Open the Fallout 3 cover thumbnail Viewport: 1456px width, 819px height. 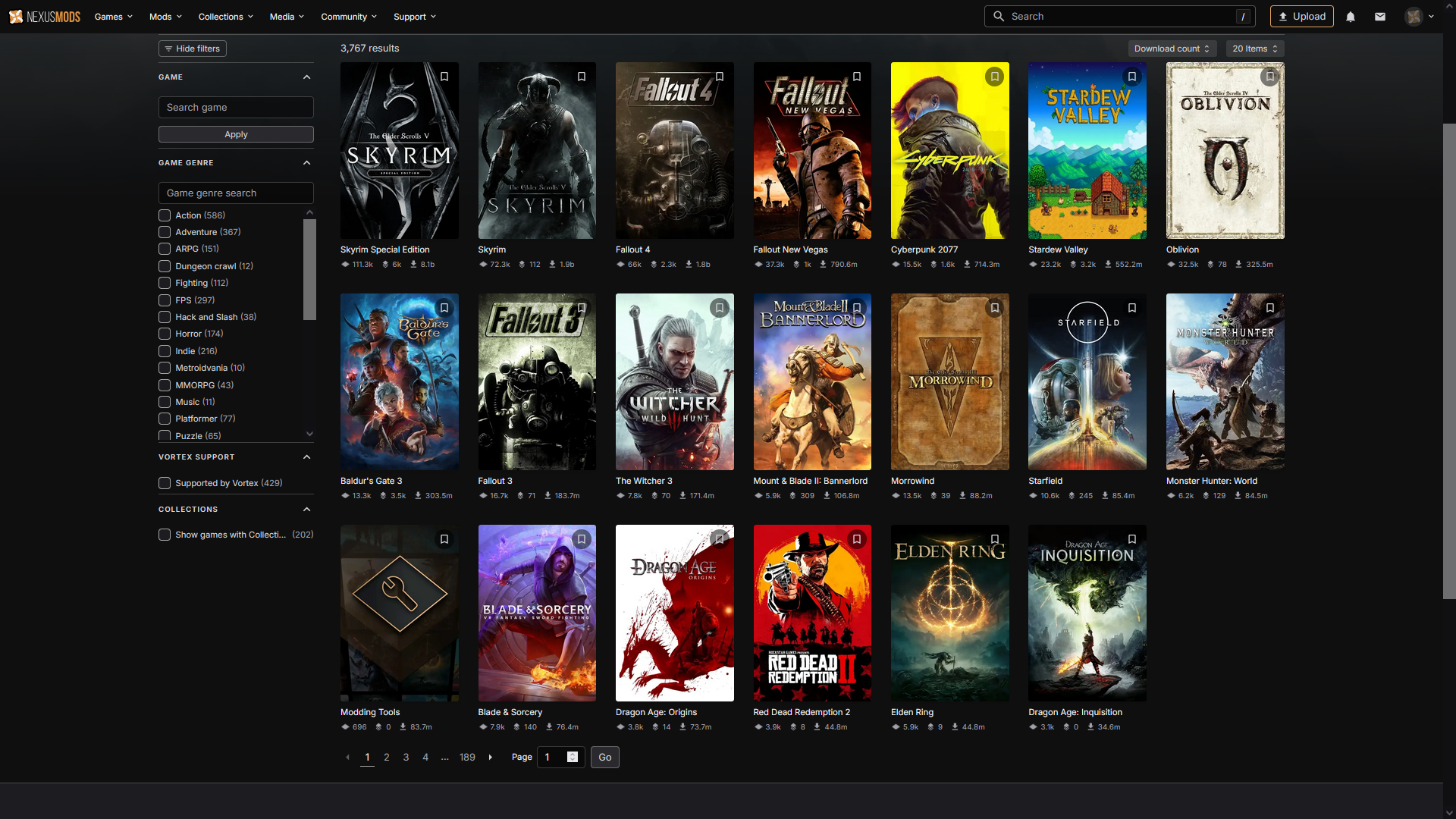click(x=537, y=381)
